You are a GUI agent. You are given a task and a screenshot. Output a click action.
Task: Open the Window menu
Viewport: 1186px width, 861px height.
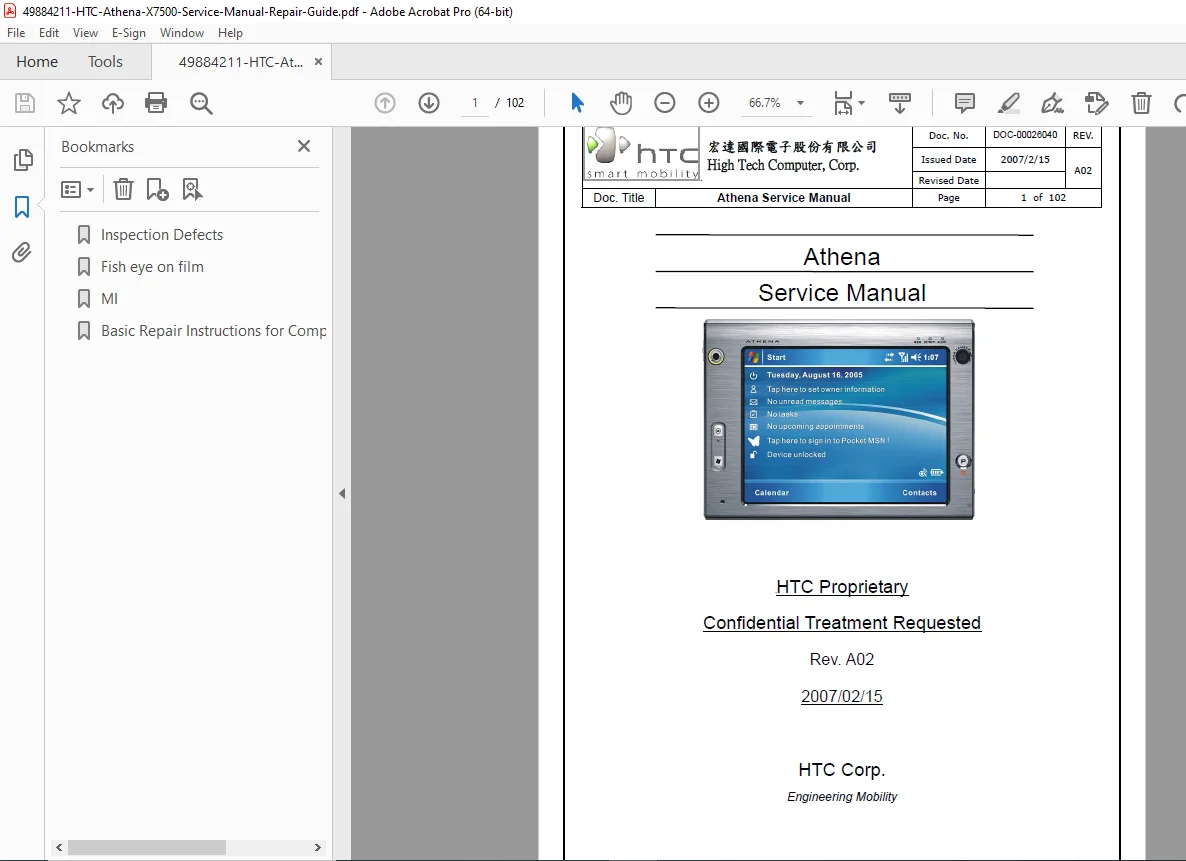[182, 33]
